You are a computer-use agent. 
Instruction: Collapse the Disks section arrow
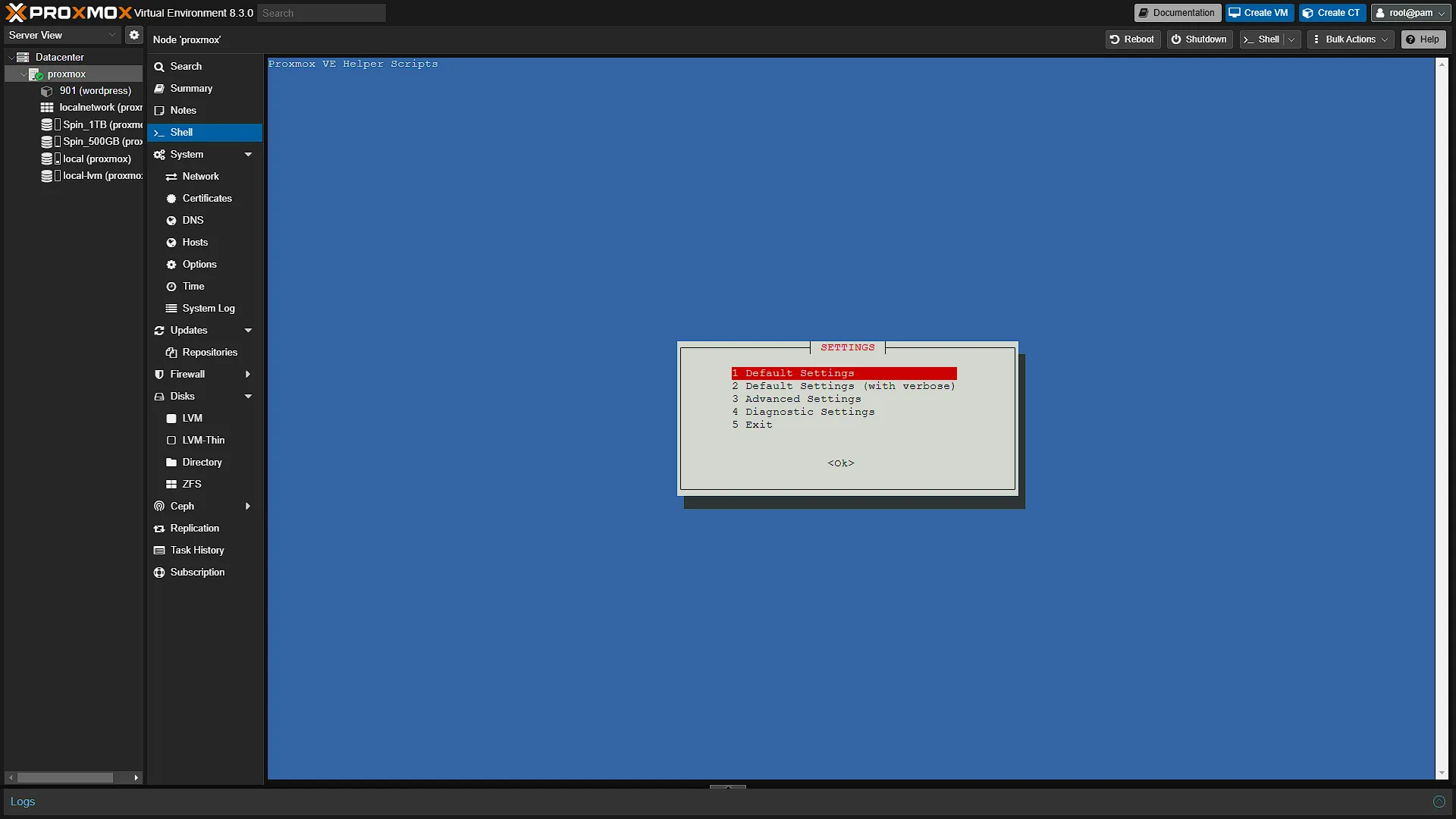248,397
